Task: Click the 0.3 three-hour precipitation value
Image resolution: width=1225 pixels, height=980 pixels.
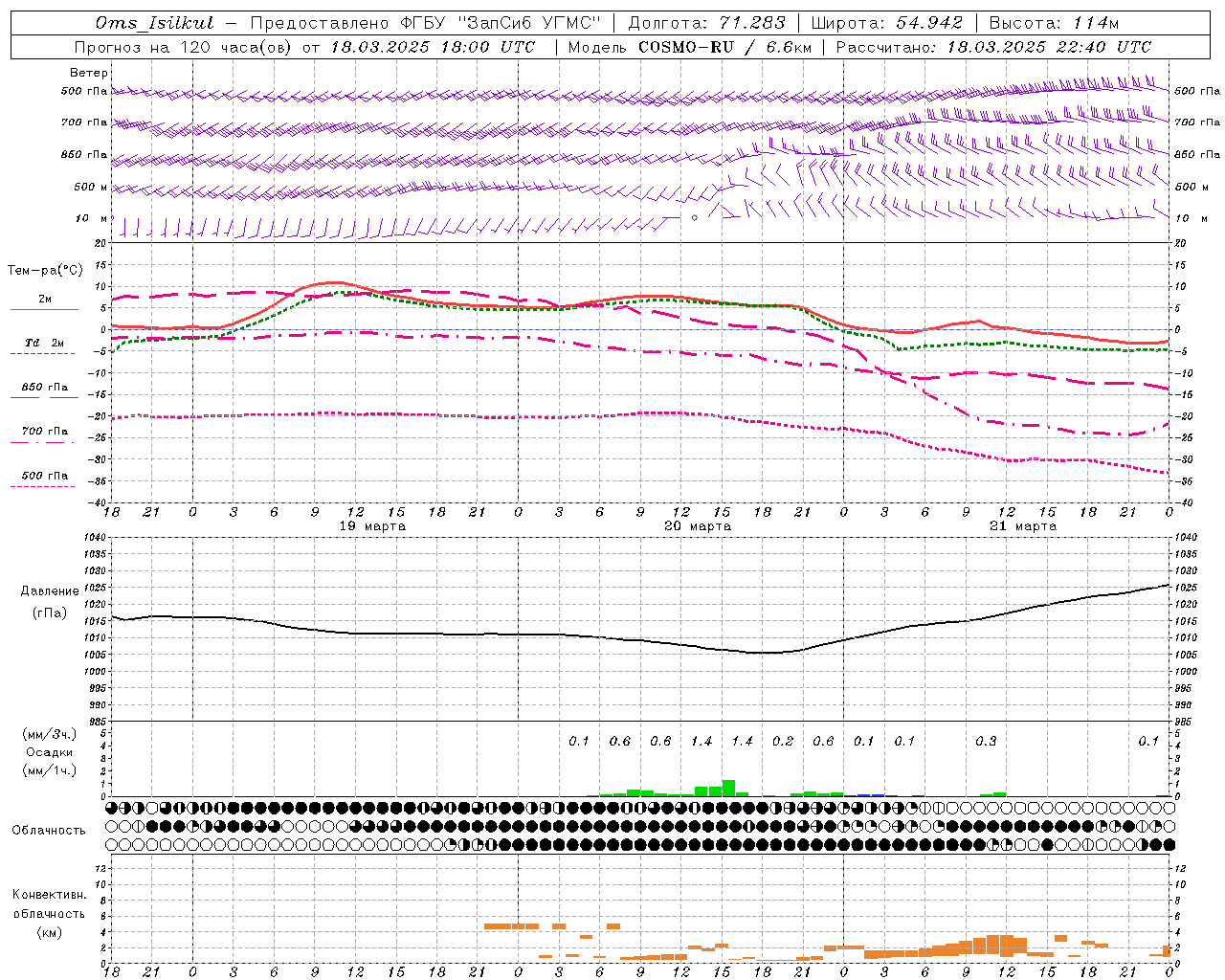Action: tap(986, 741)
